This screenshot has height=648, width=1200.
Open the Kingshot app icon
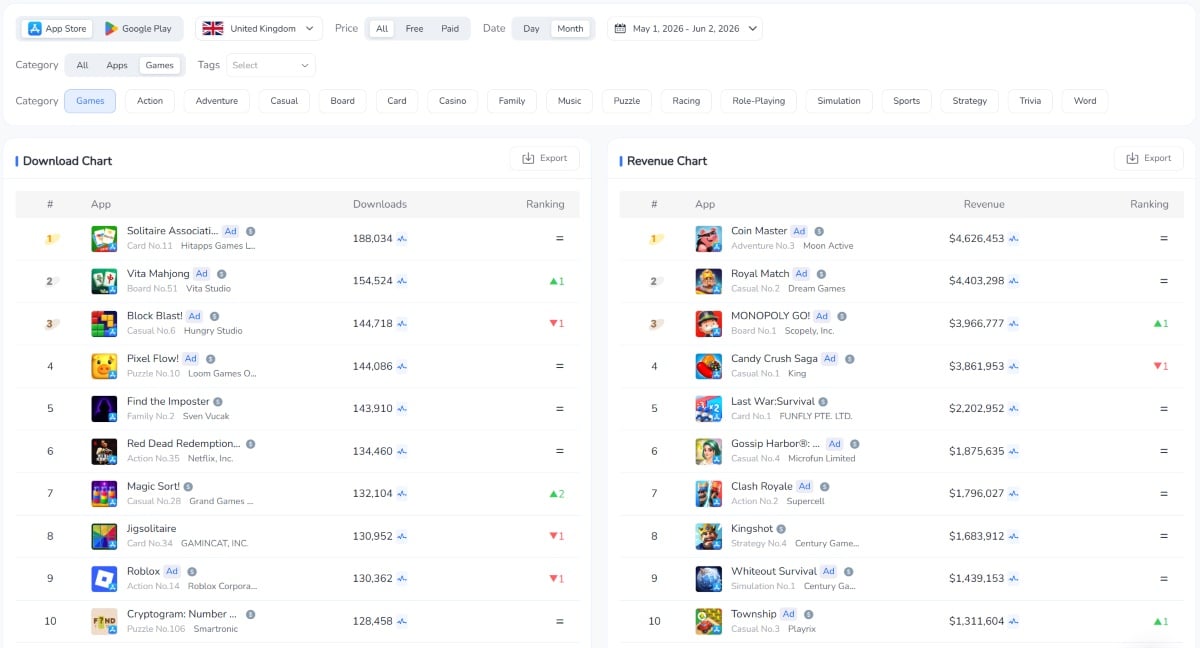tap(708, 536)
